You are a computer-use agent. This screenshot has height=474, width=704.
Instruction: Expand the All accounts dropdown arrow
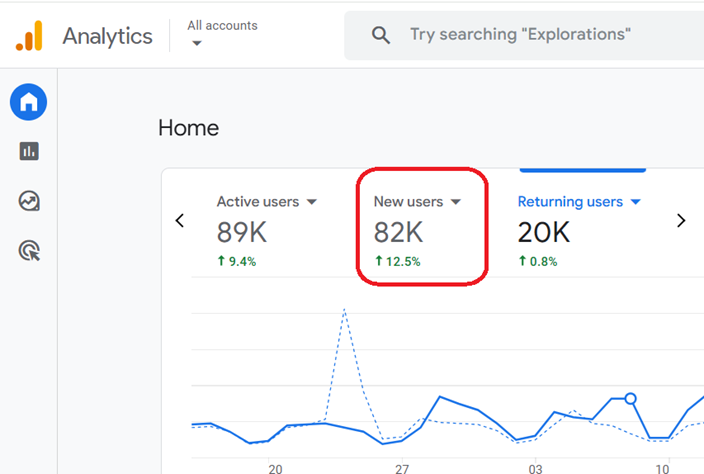197,43
